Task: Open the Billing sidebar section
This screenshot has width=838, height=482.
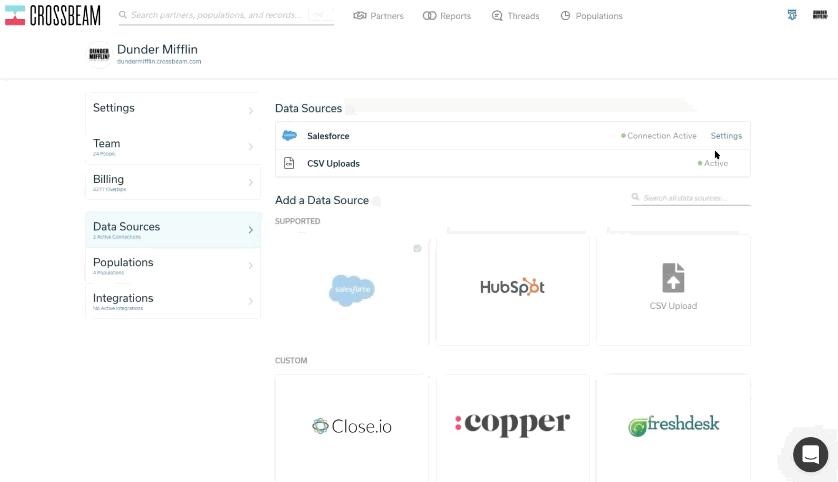Action: pos(173,182)
